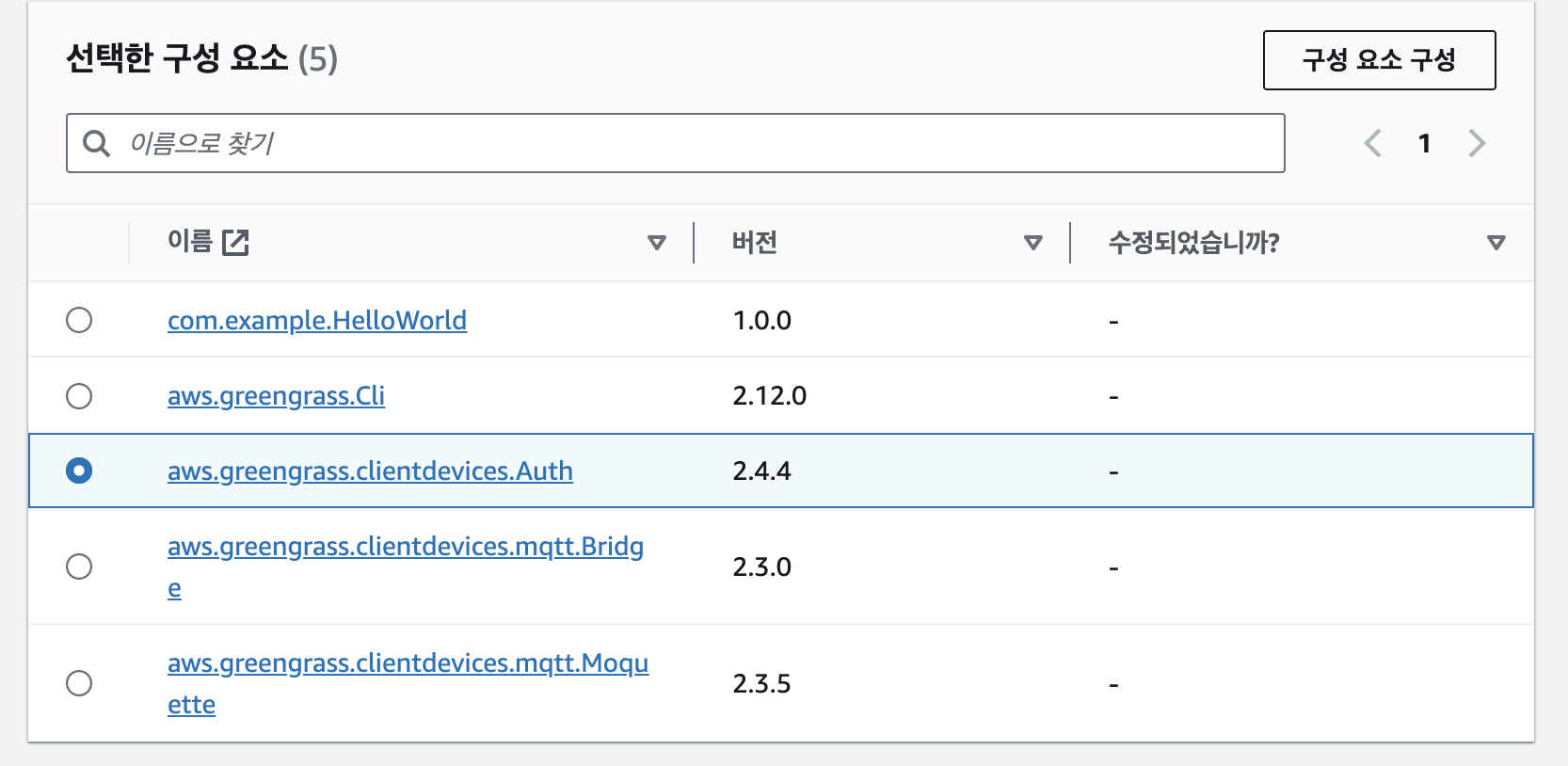The height and width of the screenshot is (766, 1568).
Task: Select clientdevices.Auth radio button
Action: (79, 471)
